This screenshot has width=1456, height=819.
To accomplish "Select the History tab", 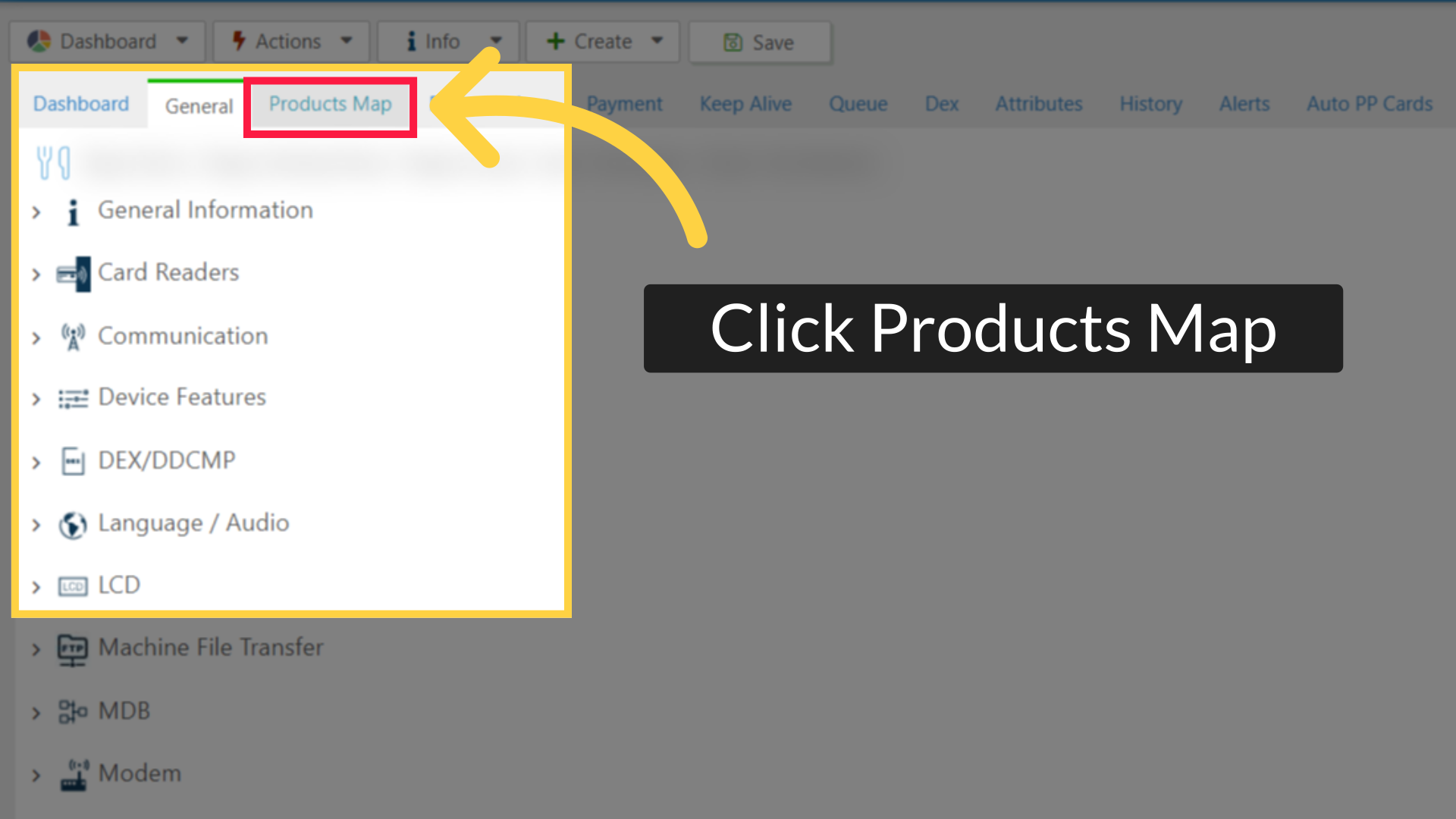I will [1150, 104].
